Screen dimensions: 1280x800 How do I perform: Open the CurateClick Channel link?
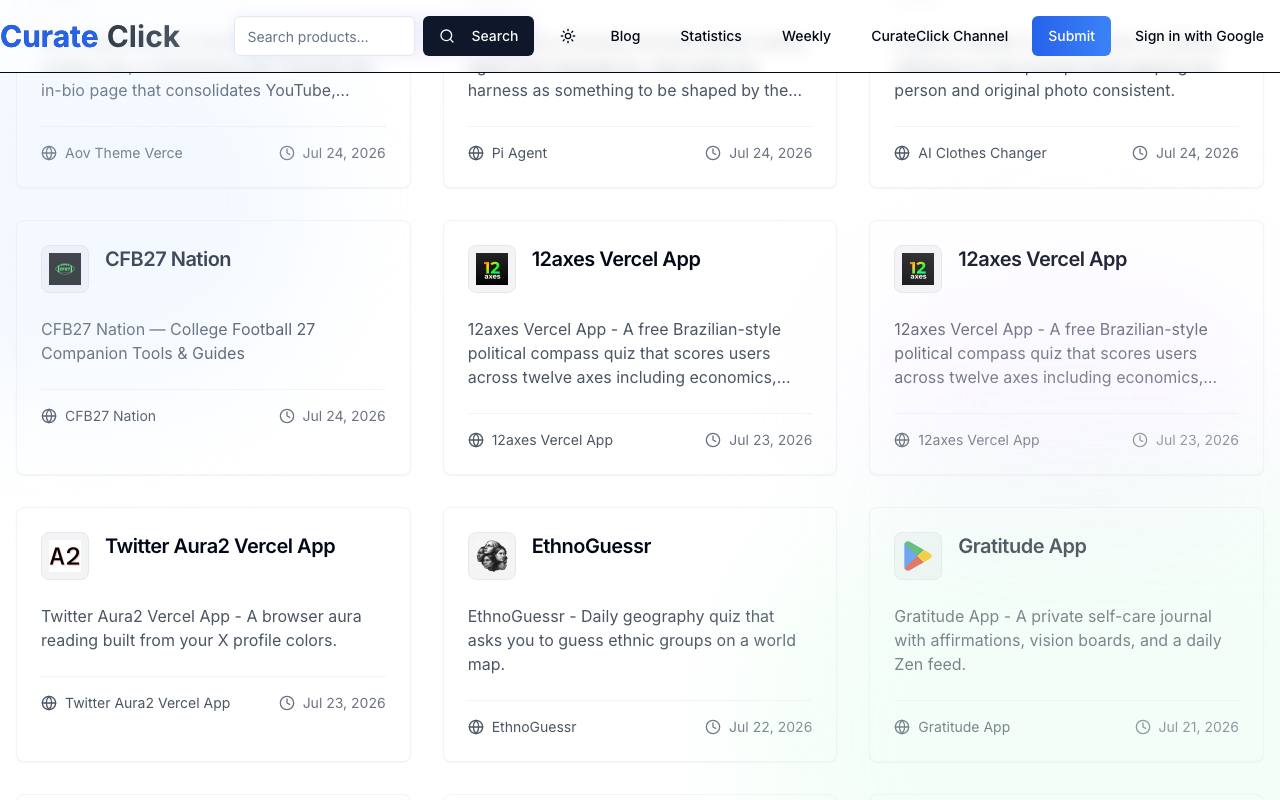coord(939,36)
